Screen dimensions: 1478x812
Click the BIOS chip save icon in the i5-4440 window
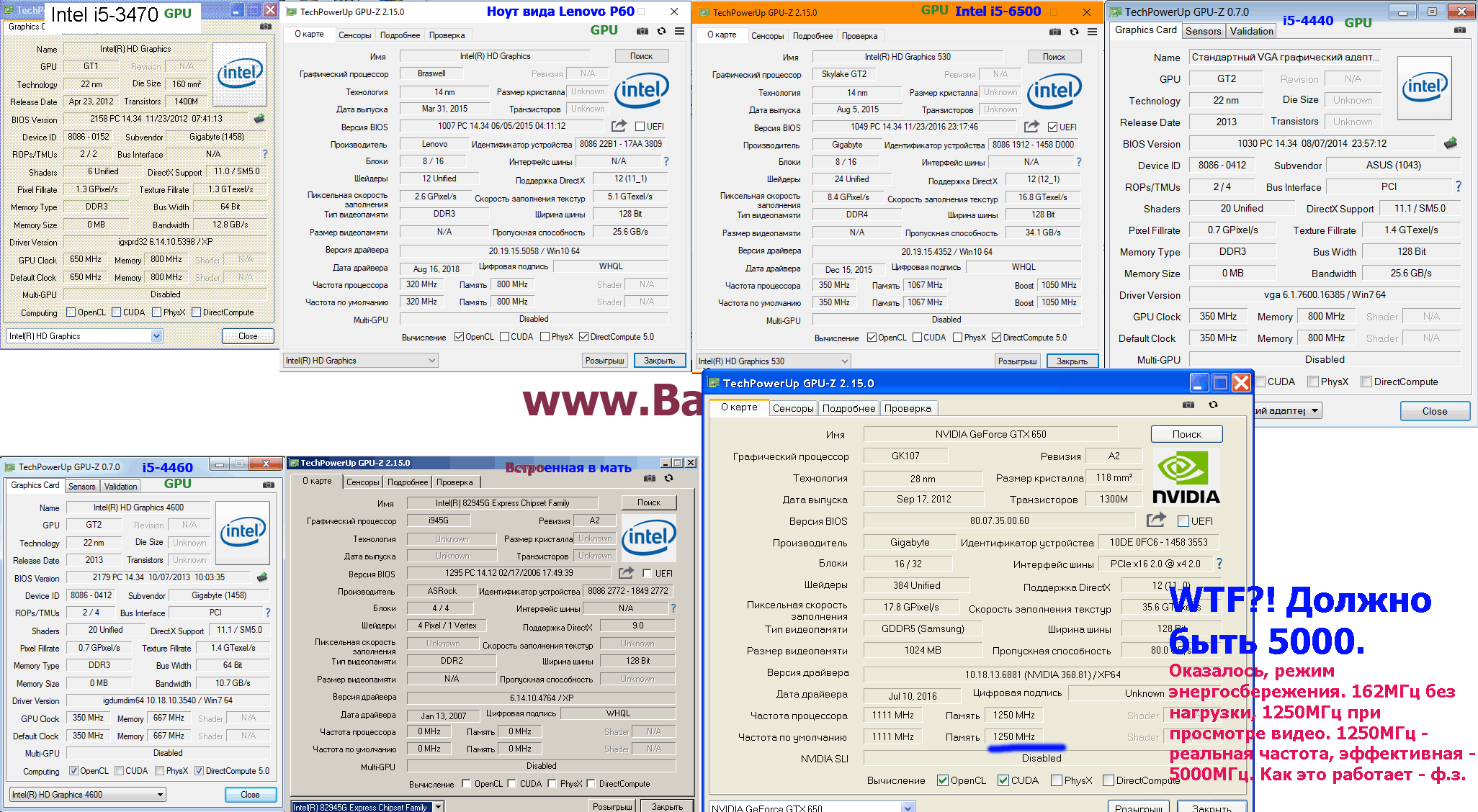click(1451, 143)
